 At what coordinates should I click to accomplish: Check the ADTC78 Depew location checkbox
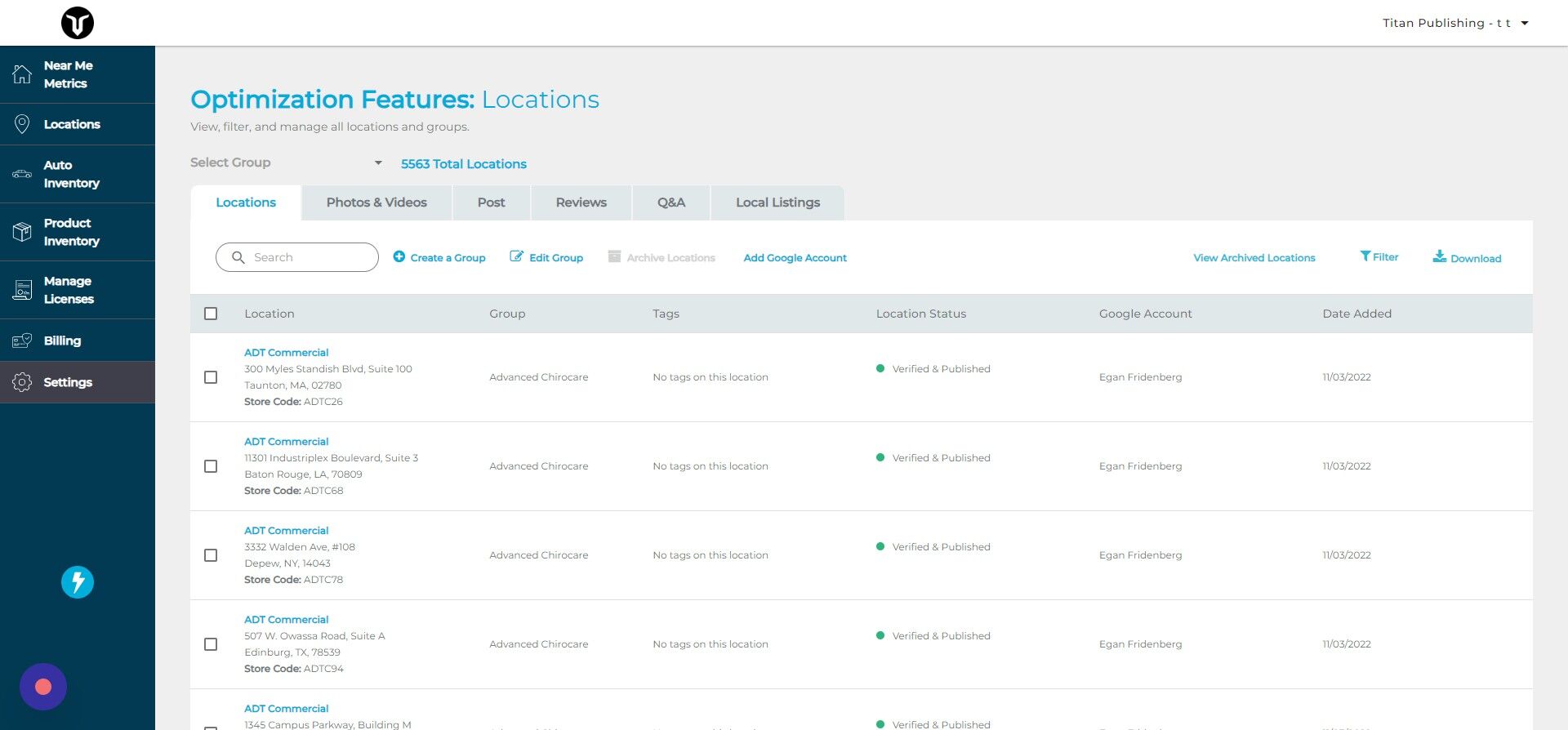[211, 555]
